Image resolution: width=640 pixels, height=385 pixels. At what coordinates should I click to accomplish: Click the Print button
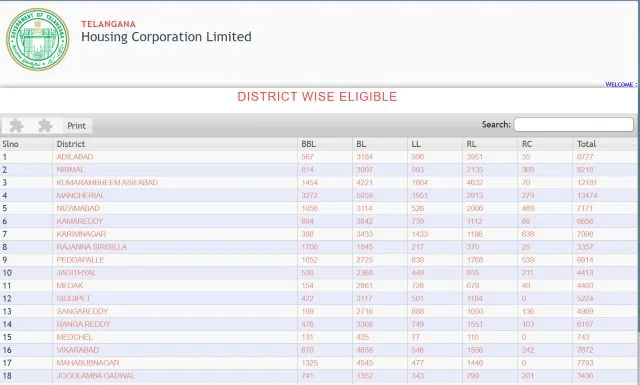(77, 126)
